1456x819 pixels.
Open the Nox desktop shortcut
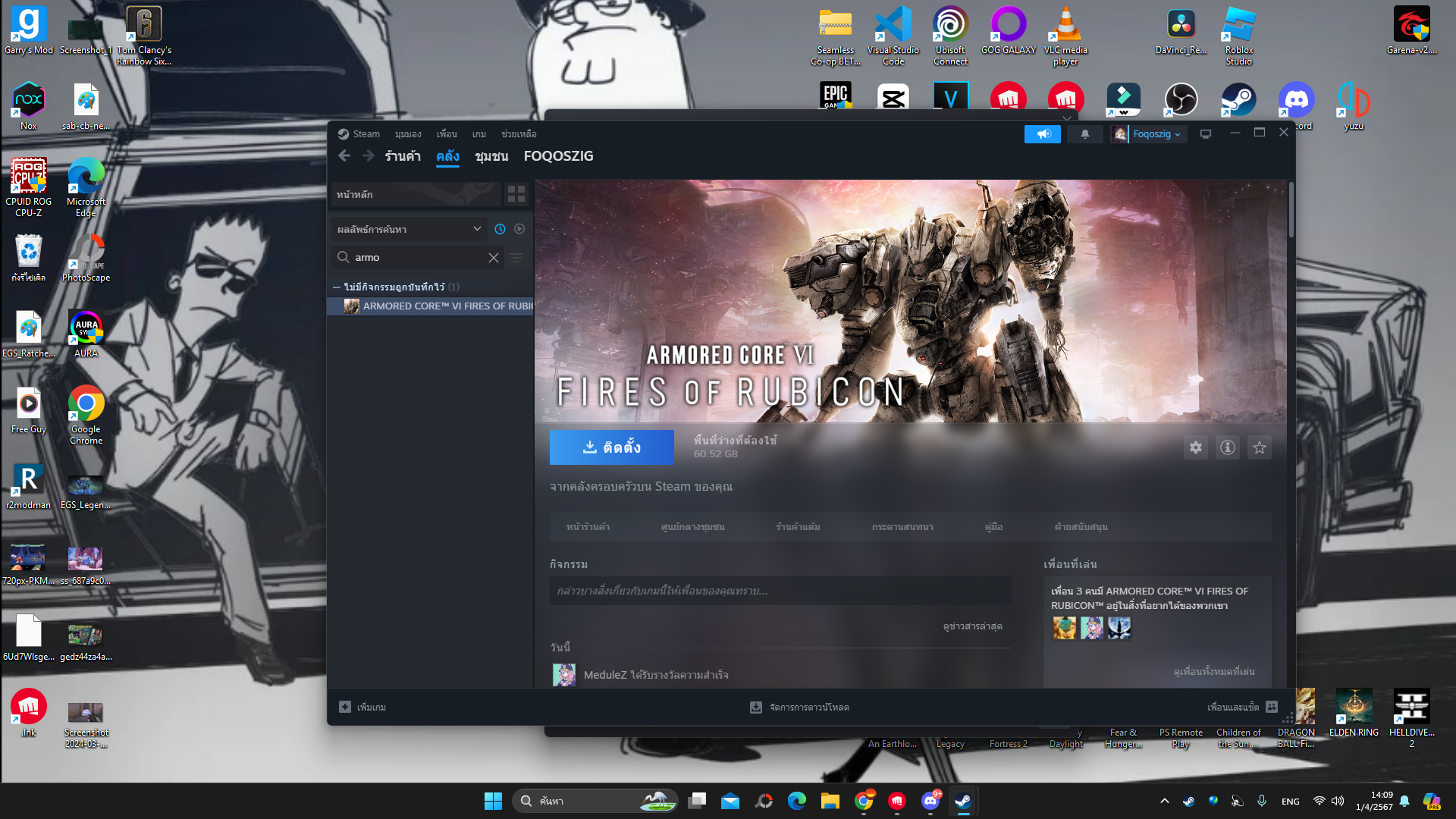point(29,106)
